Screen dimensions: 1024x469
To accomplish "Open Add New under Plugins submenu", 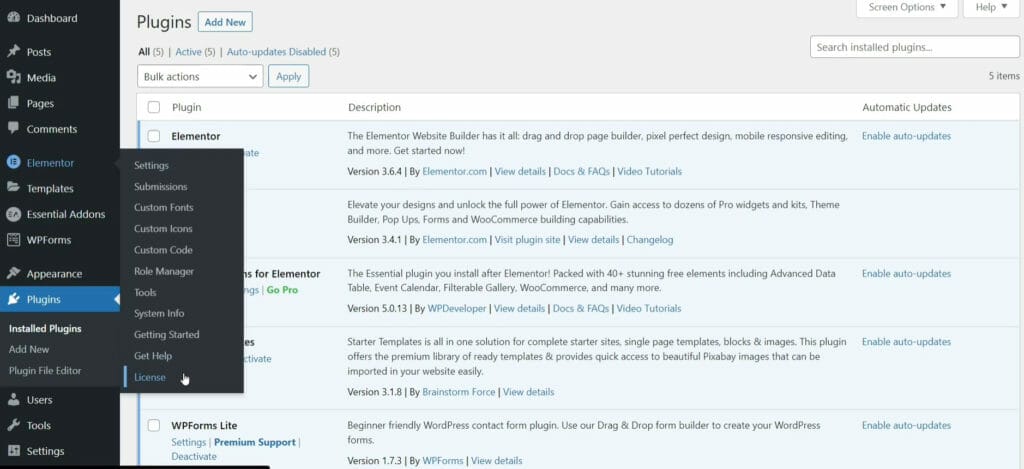I will pyautogui.click(x=29, y=349).
